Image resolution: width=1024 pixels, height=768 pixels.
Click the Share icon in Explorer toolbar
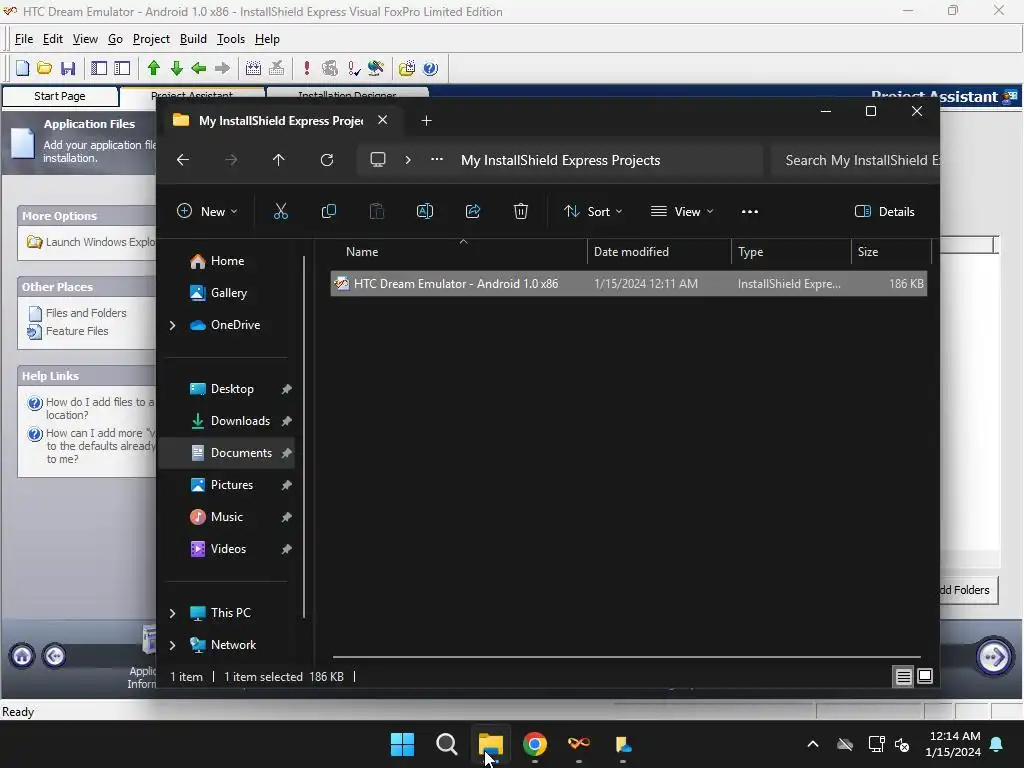[x=473, y=211]
